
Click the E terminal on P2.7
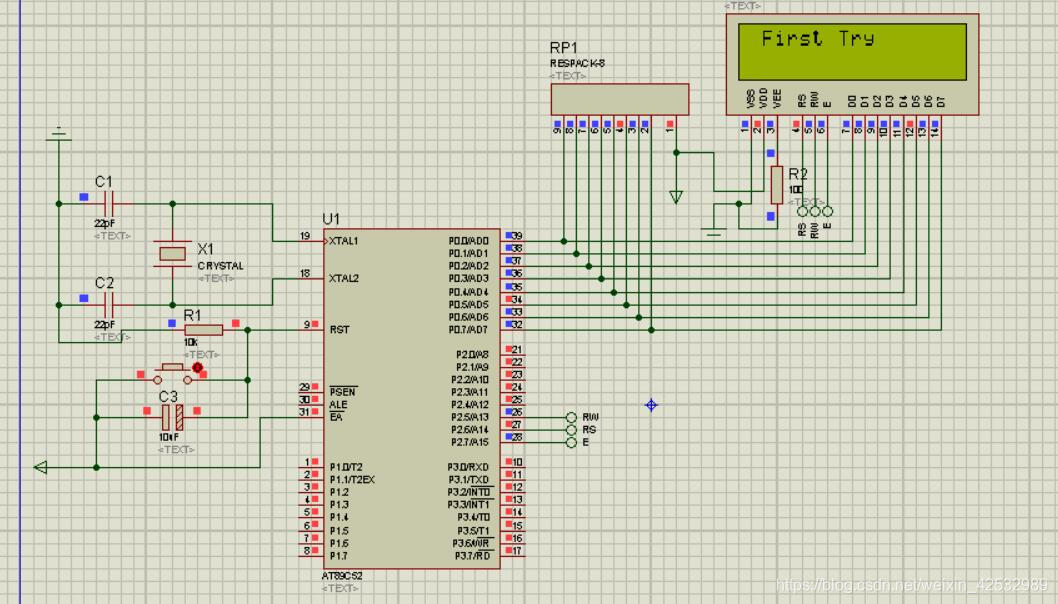click(571, 442)
